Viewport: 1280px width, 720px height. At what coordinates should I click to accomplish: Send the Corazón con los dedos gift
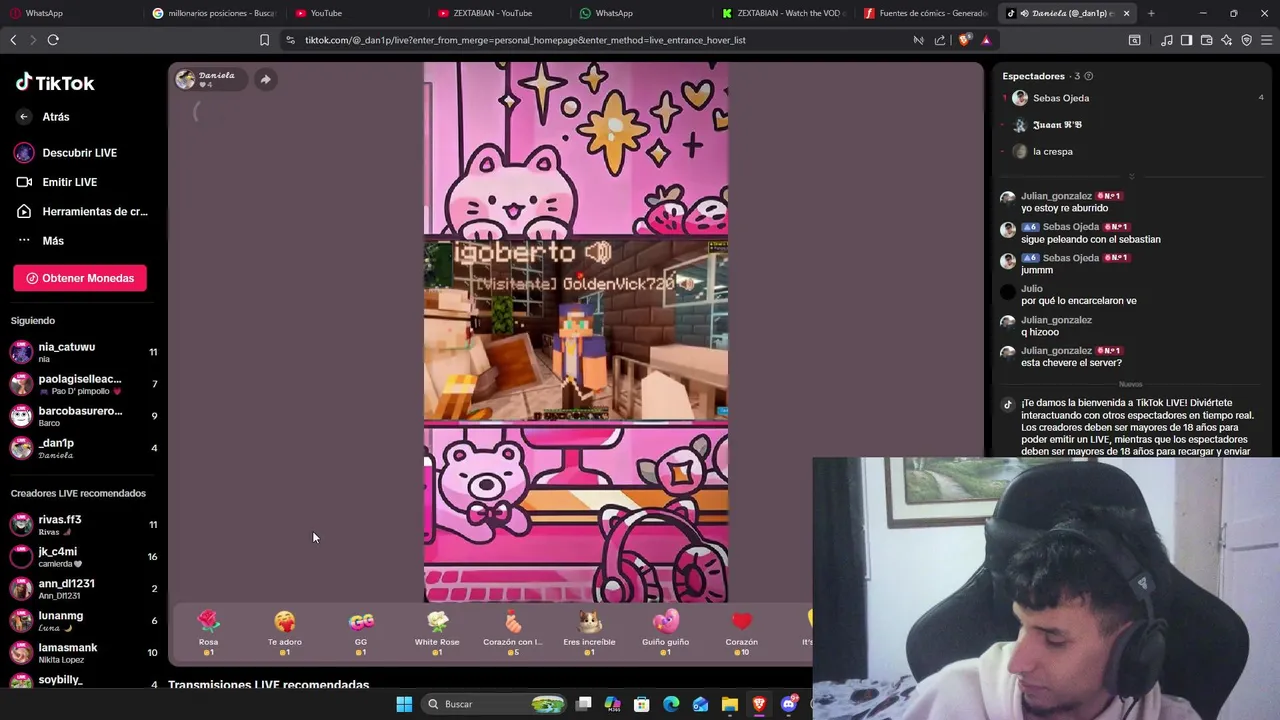click(513, 631)
